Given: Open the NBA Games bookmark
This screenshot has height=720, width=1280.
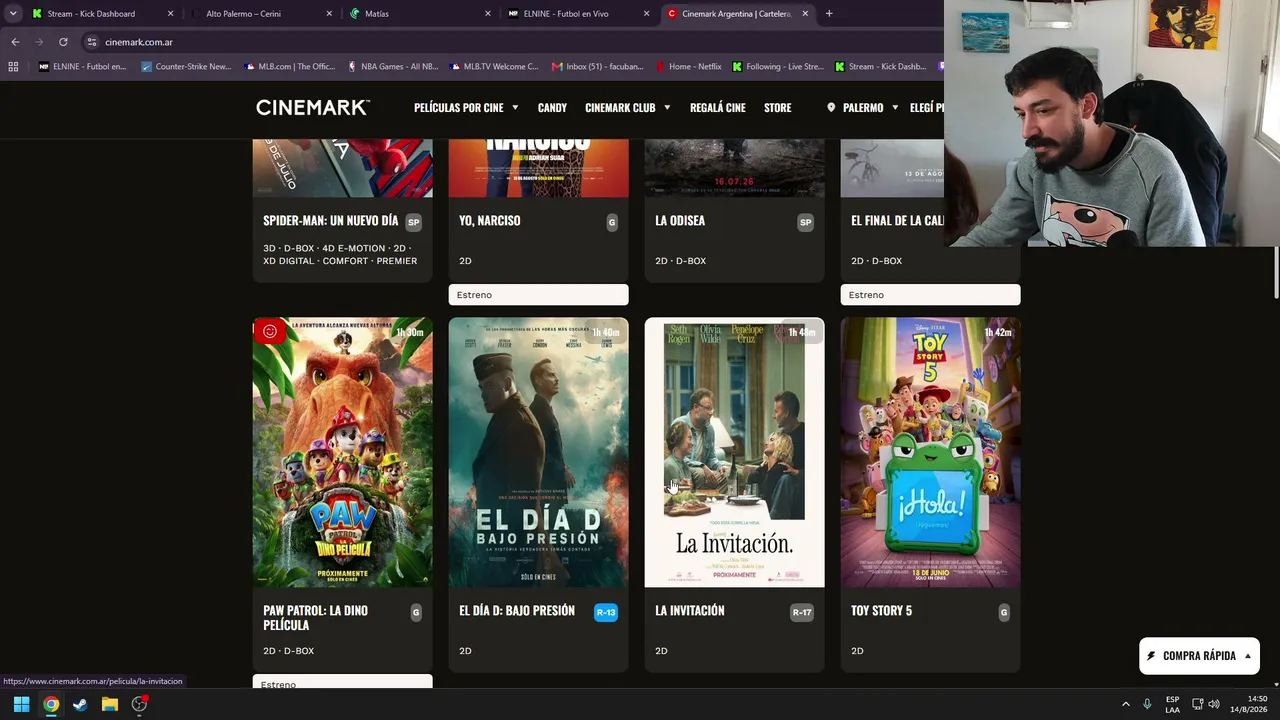Looking at the screenshot, I should (393, 67).
